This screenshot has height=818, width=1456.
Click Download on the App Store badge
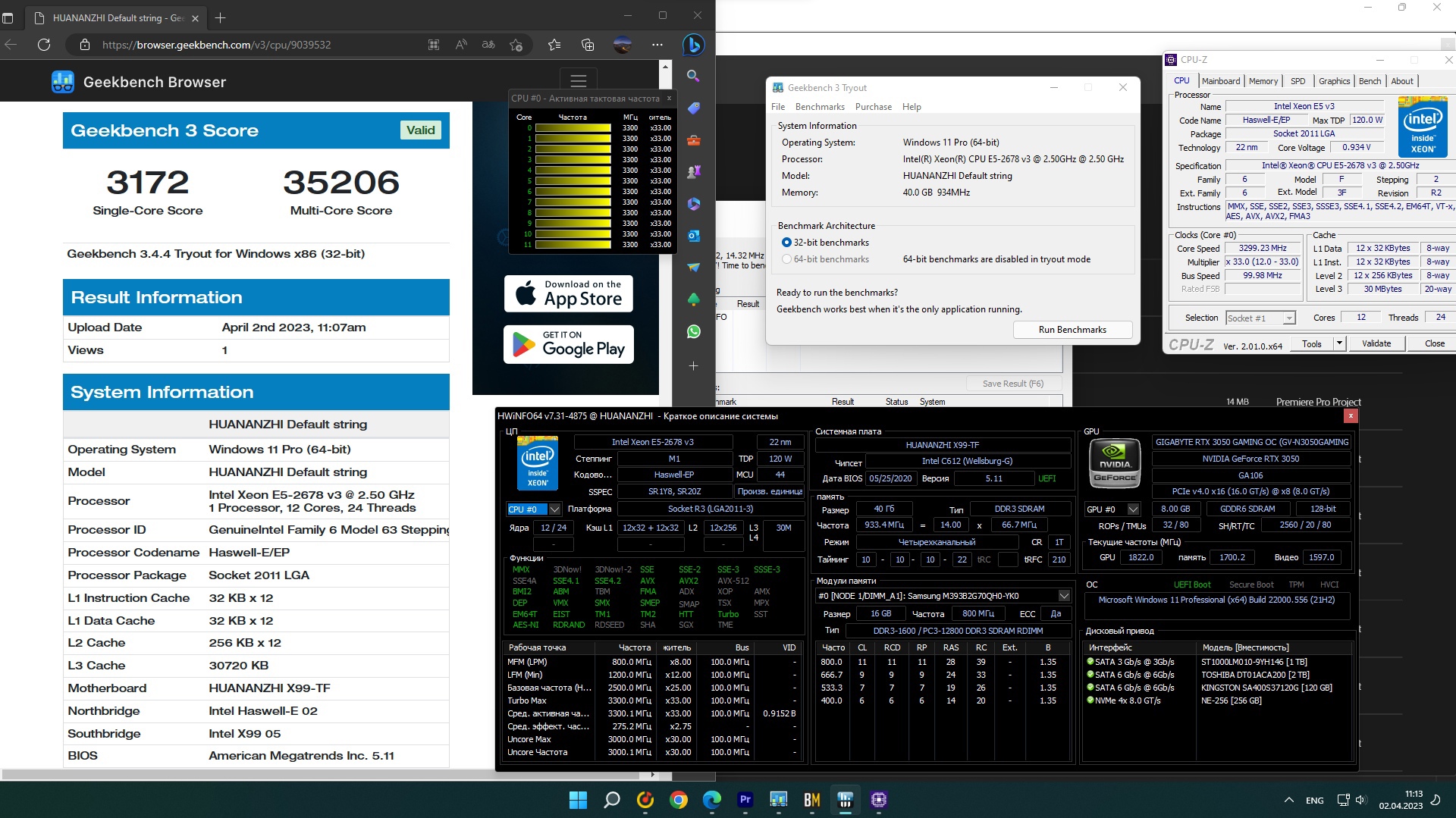[569, 293]
